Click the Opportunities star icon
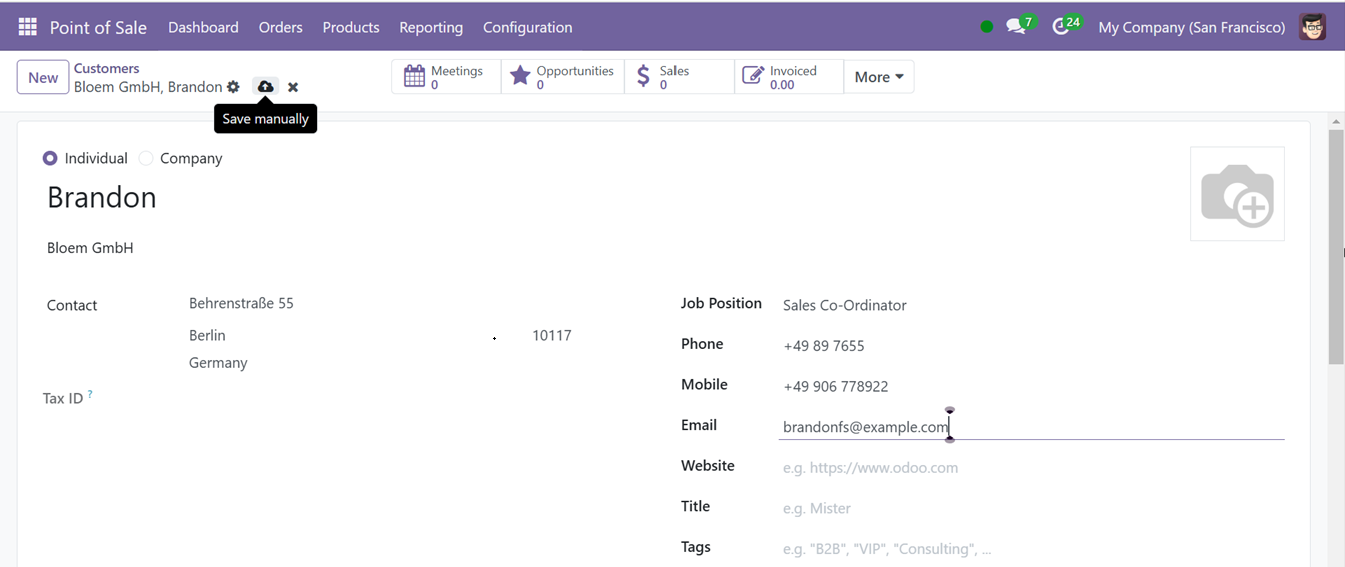Screen dimensions: 1345x567 pos(520,76)
